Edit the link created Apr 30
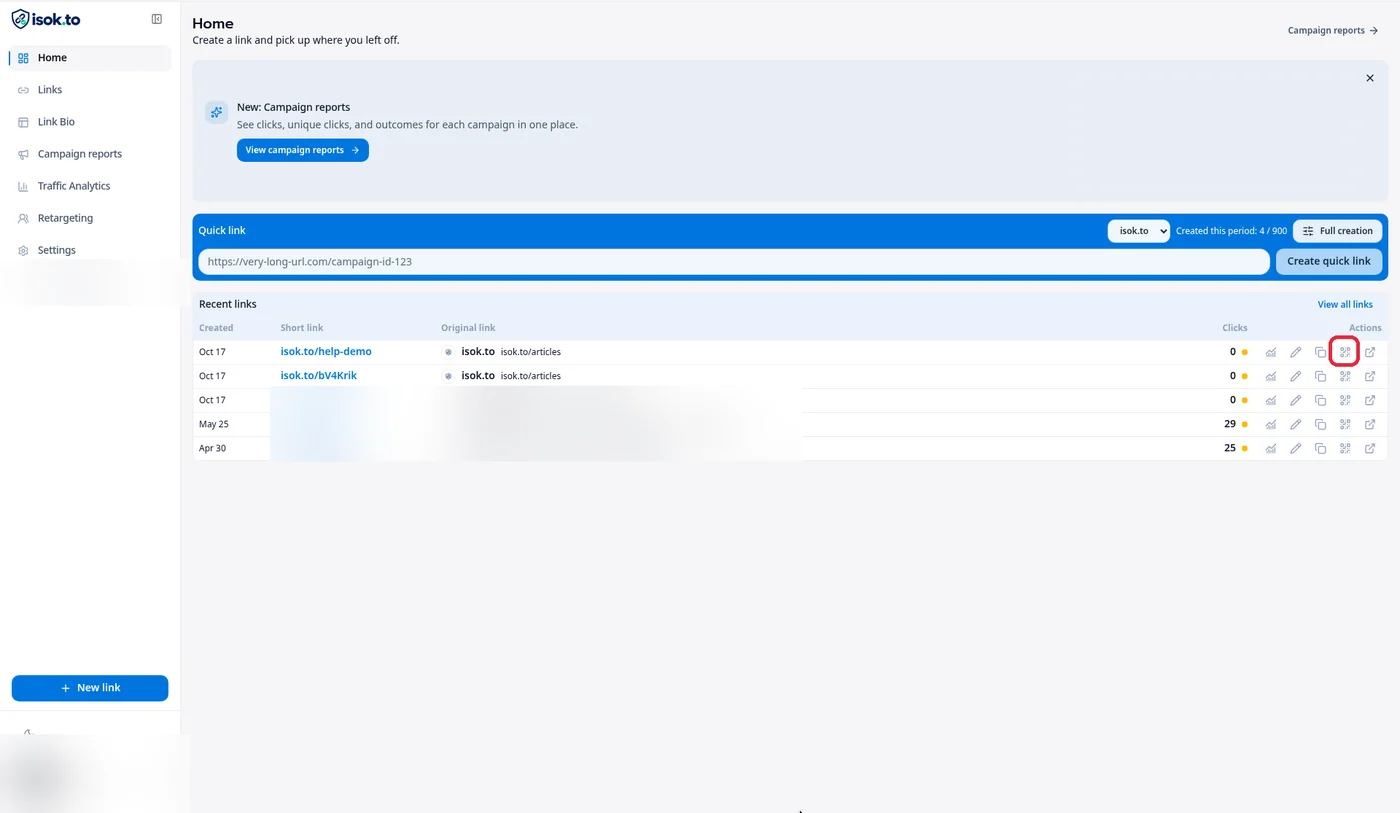 pyautogui.click(x=1296, y=448)
